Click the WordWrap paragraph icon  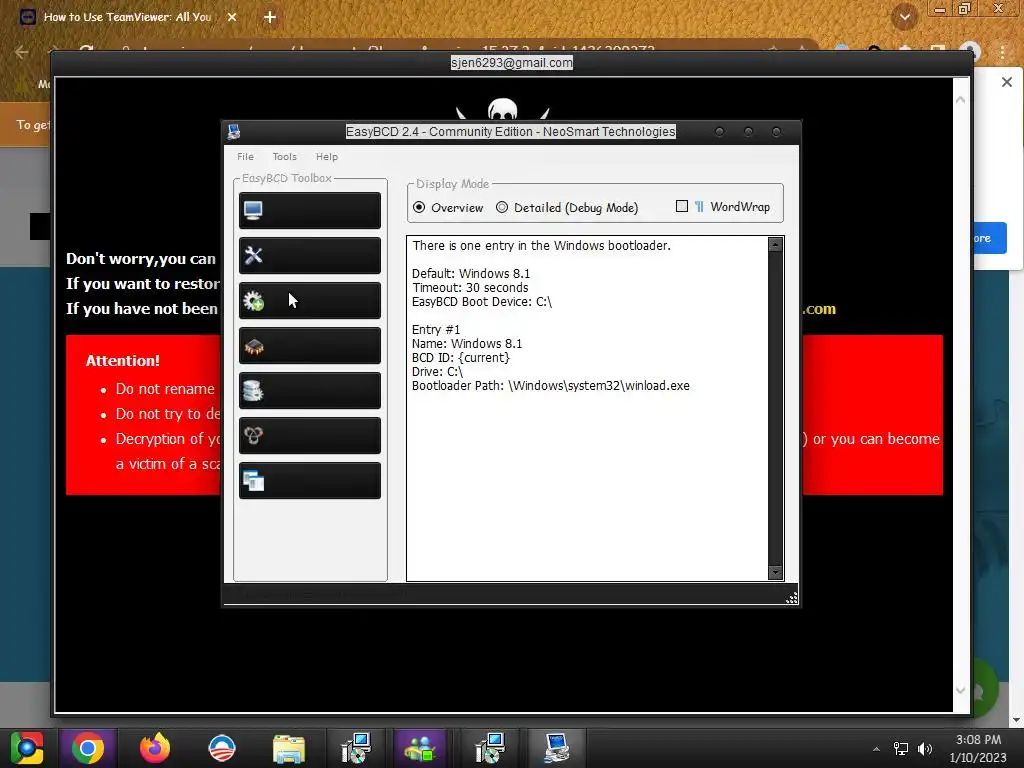(x=699, y=207)
